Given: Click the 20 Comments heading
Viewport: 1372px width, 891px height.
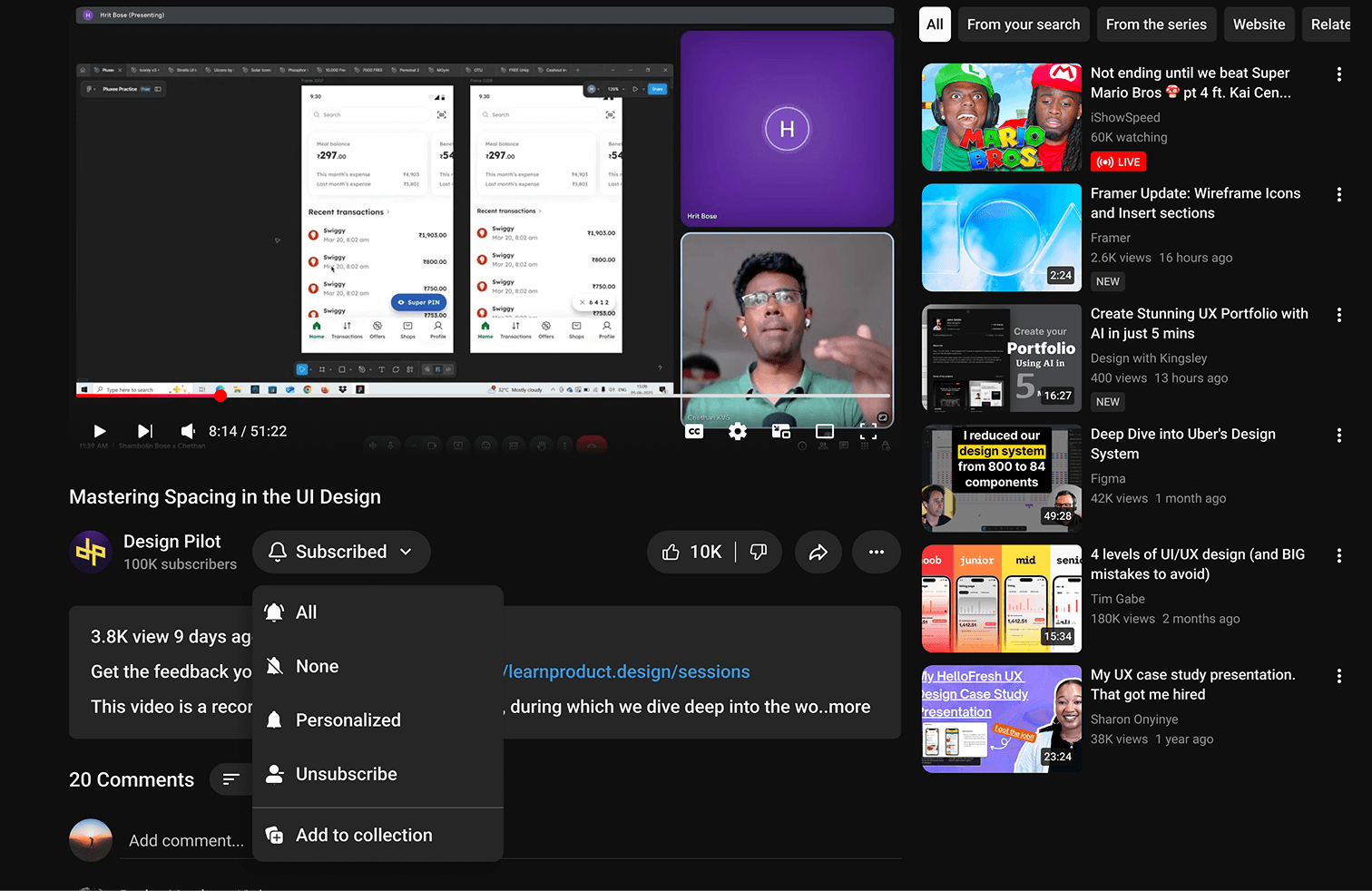Looking at the screenshot, I should (x=132, y=780).
